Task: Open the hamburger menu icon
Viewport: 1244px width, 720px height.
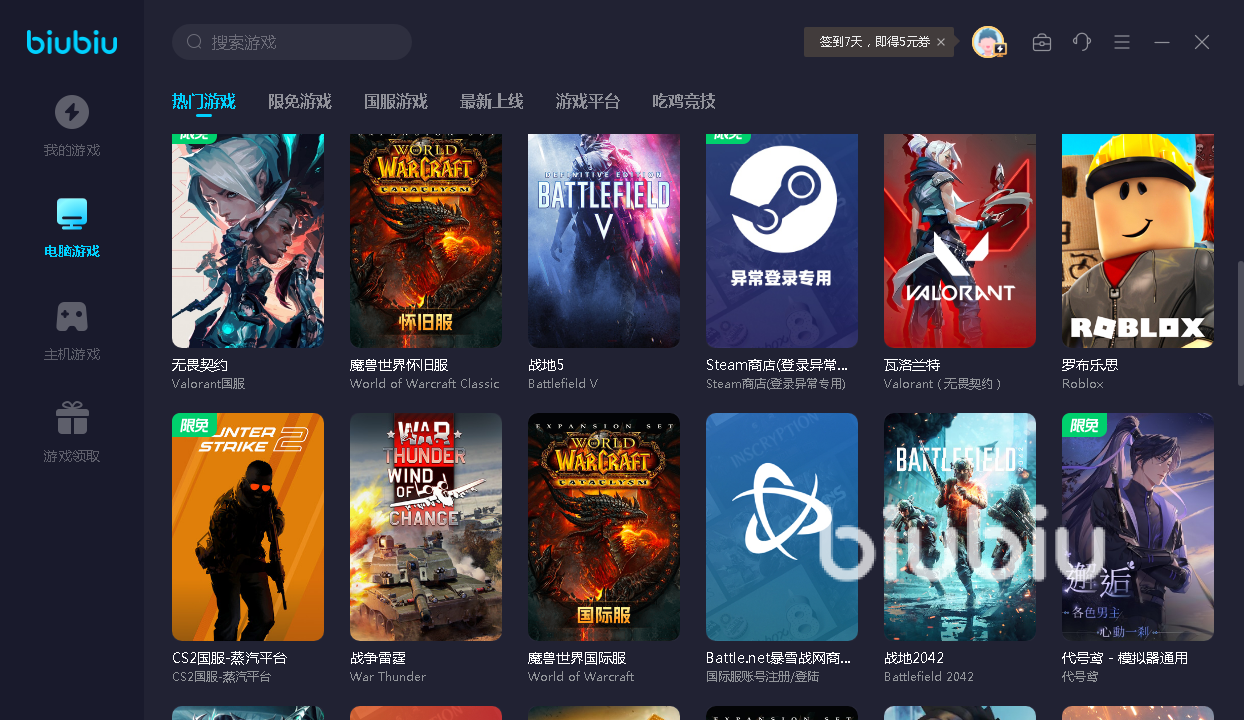Action: [1122, 42]
